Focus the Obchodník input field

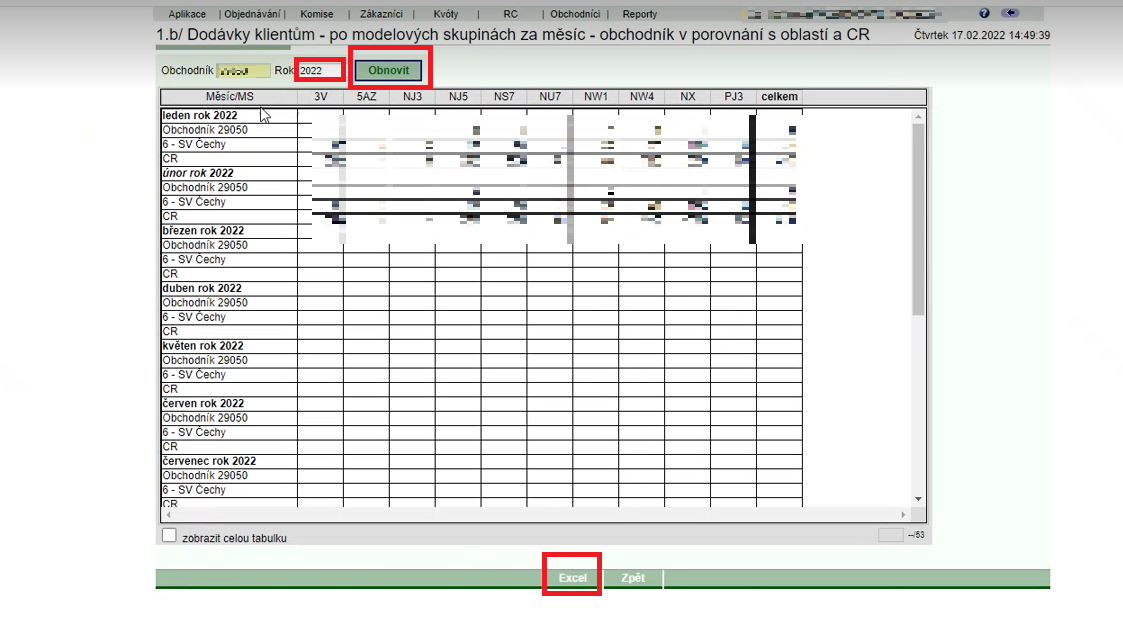pyautogui.click(x=243, y=71)
